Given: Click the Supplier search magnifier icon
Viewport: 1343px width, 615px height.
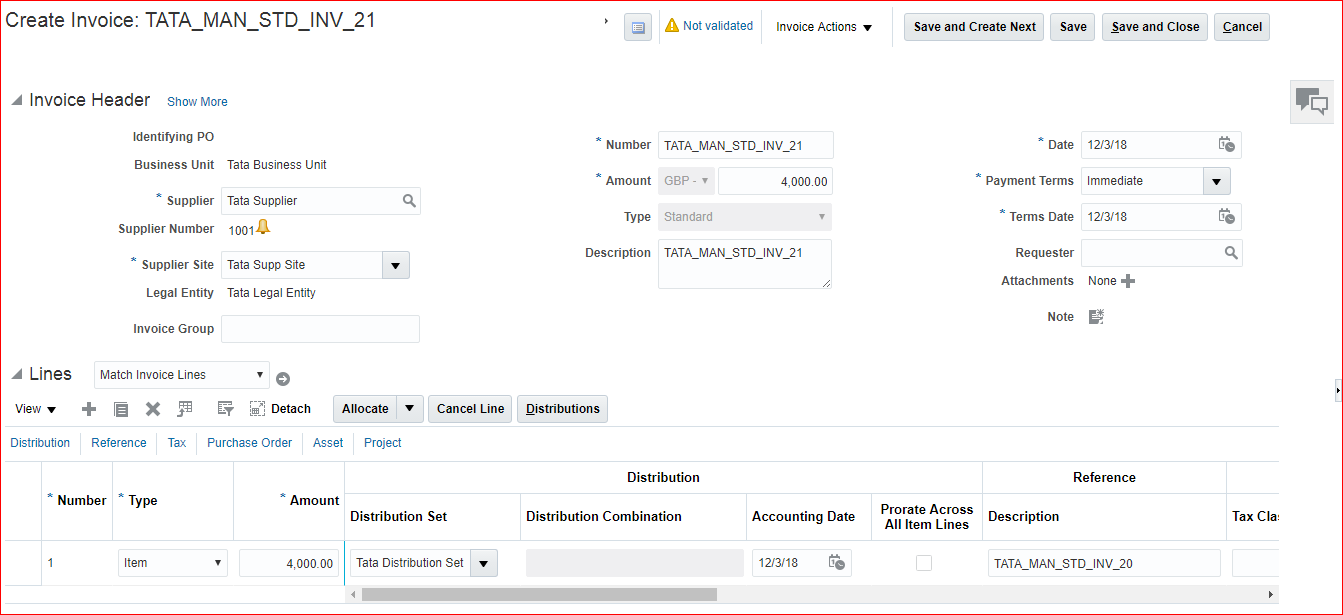Looking at the screenshot, I should [x=409, y=201].
